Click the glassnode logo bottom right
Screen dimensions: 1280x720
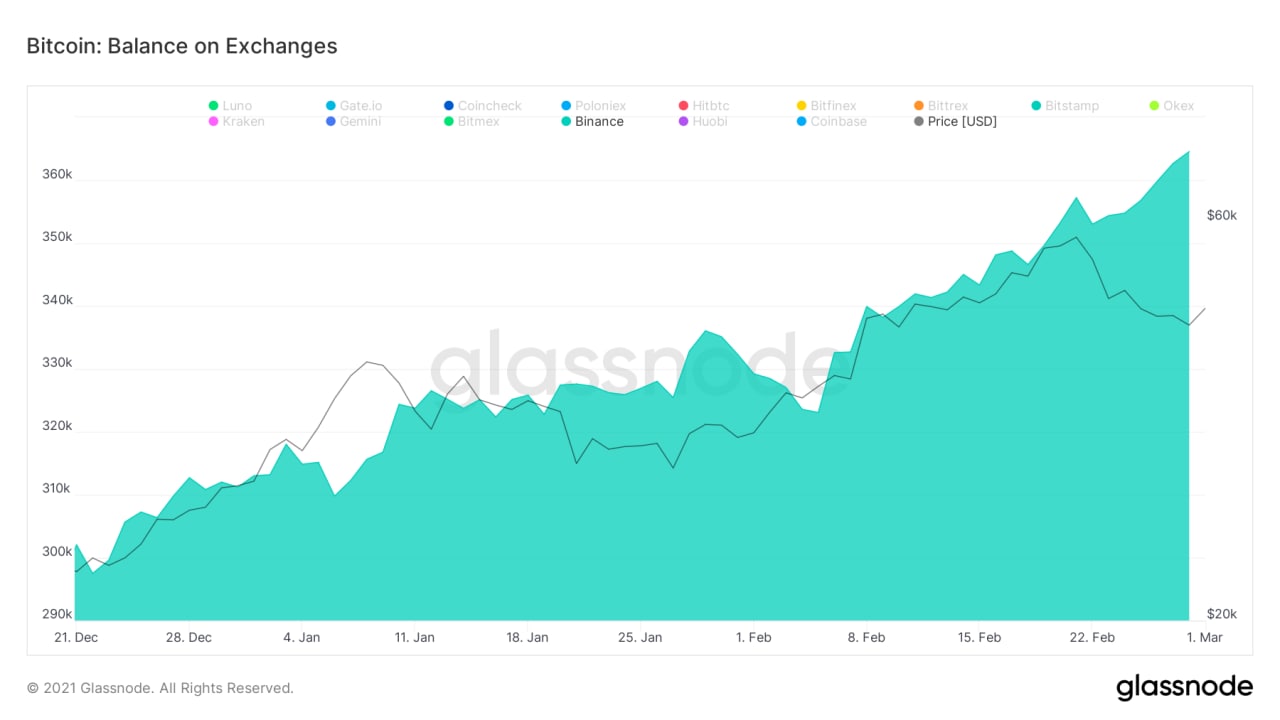coord(1184,687)
